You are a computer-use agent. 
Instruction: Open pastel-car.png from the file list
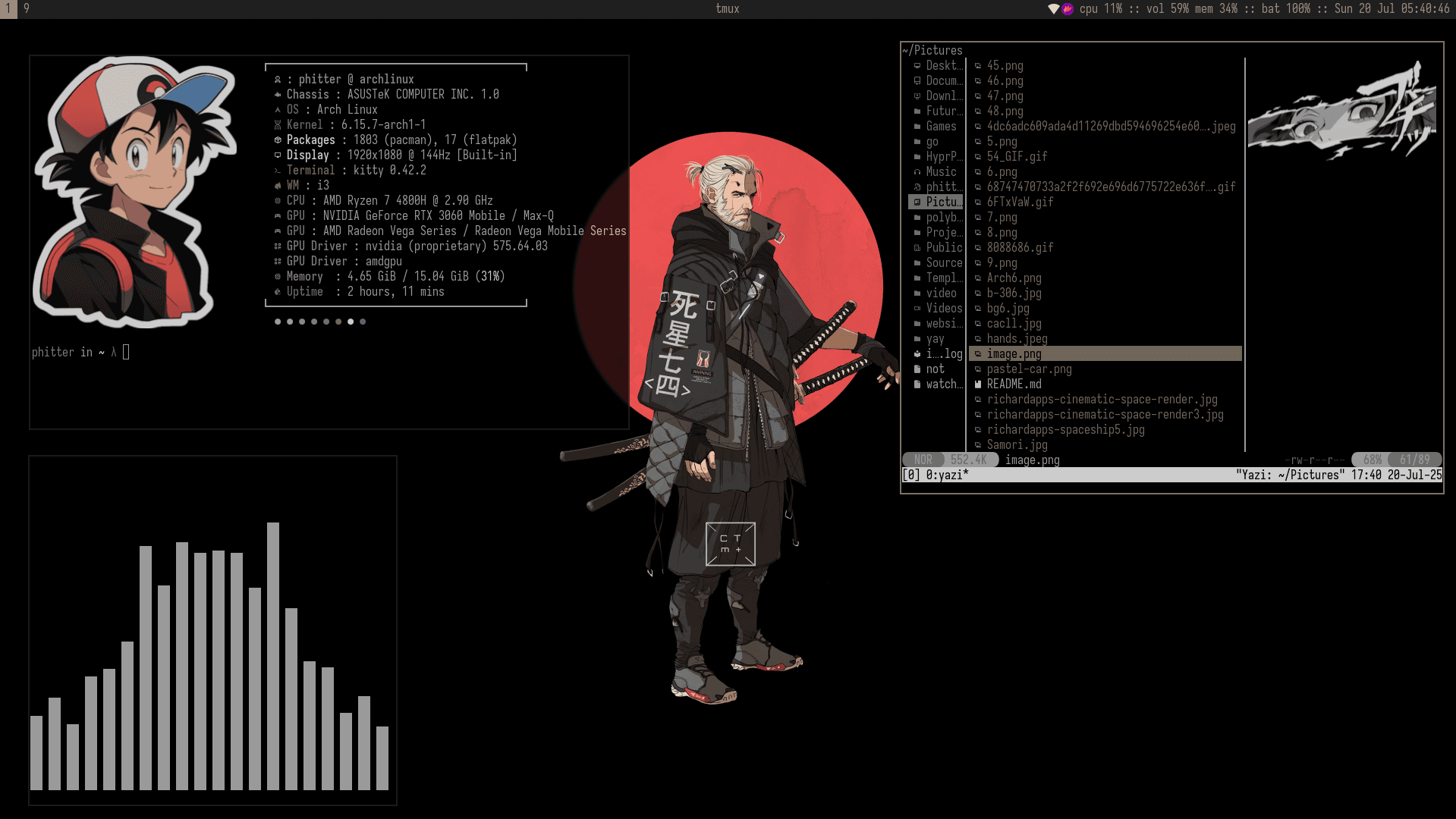tap(1029, 369)
